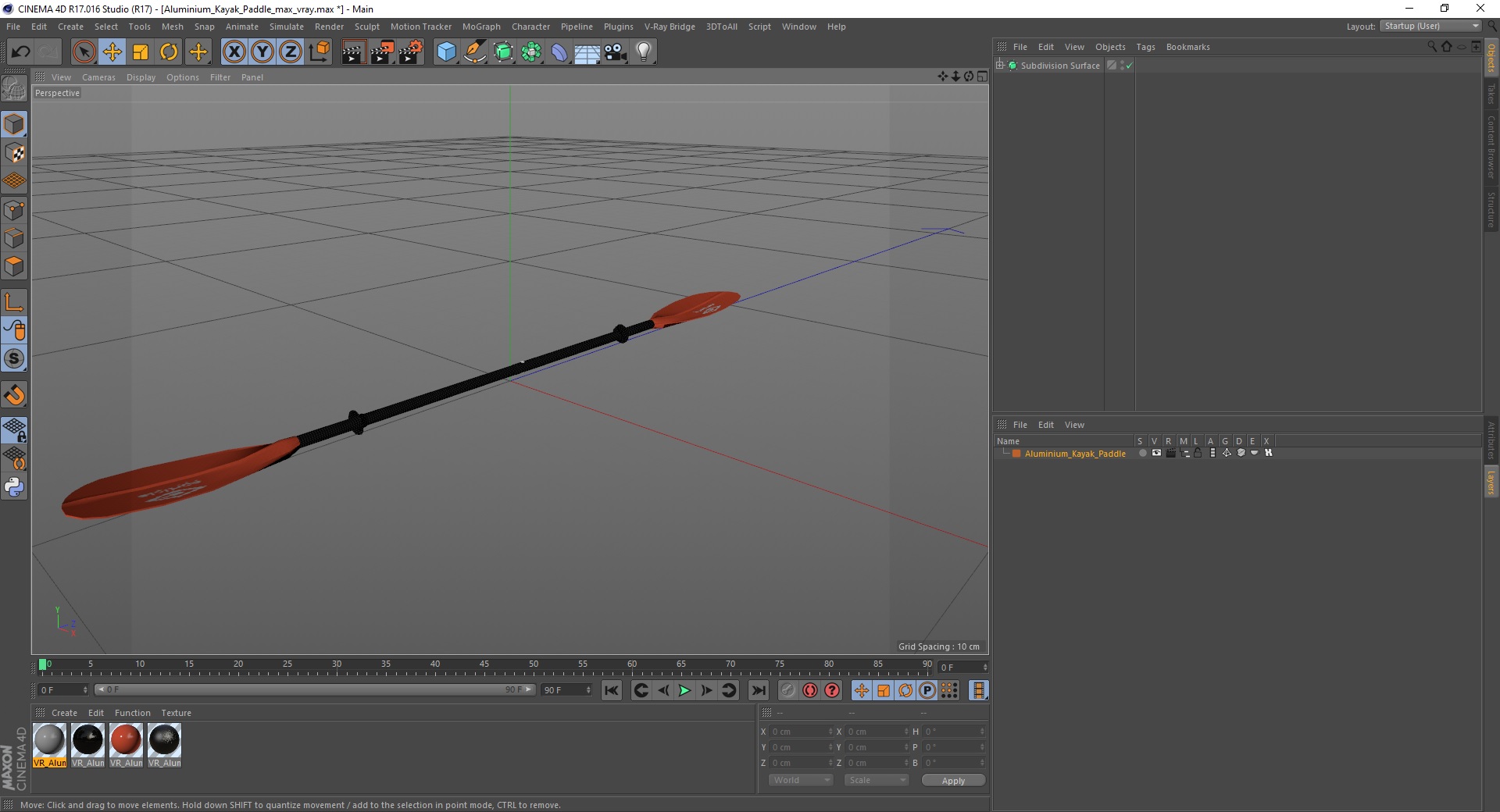Activate the Move tool in top toolbar

(x=112, y=52)
